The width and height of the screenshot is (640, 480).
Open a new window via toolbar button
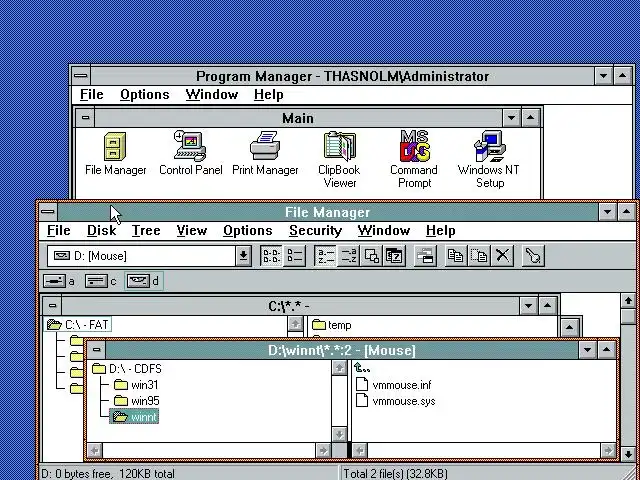[425, 256]
